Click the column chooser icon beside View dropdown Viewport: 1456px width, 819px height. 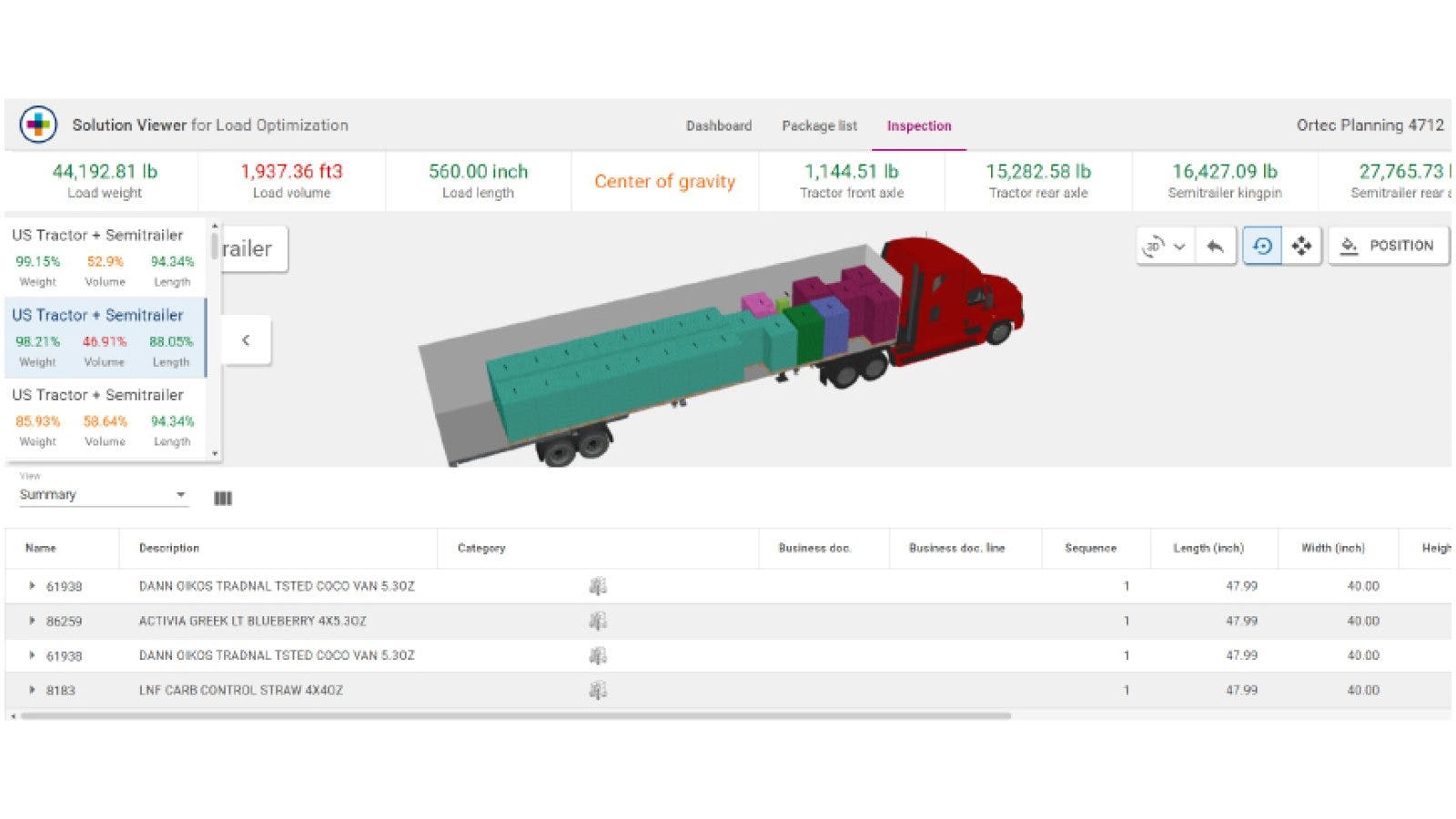point(224,499)
